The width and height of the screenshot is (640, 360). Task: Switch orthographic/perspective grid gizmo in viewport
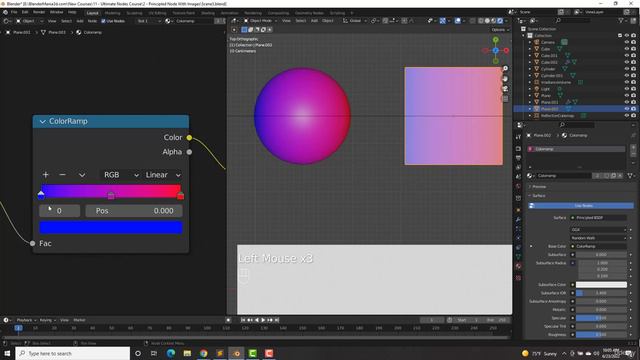[505, 98]
